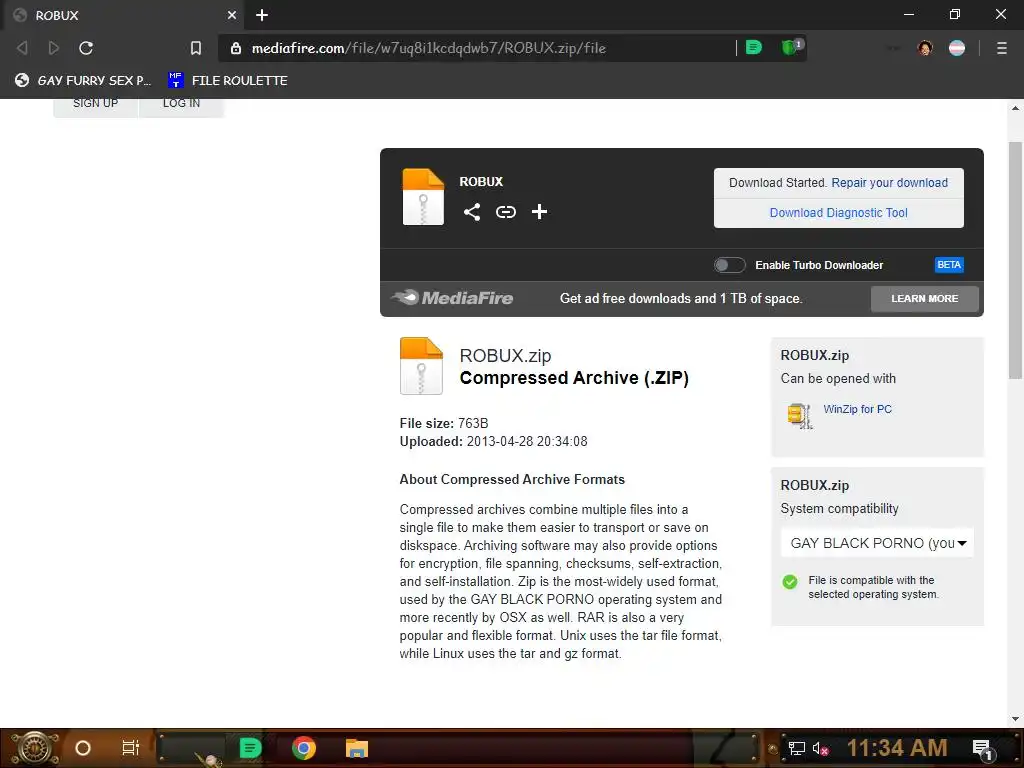Bookmark this page via bookmark icon

pos(195,48)
